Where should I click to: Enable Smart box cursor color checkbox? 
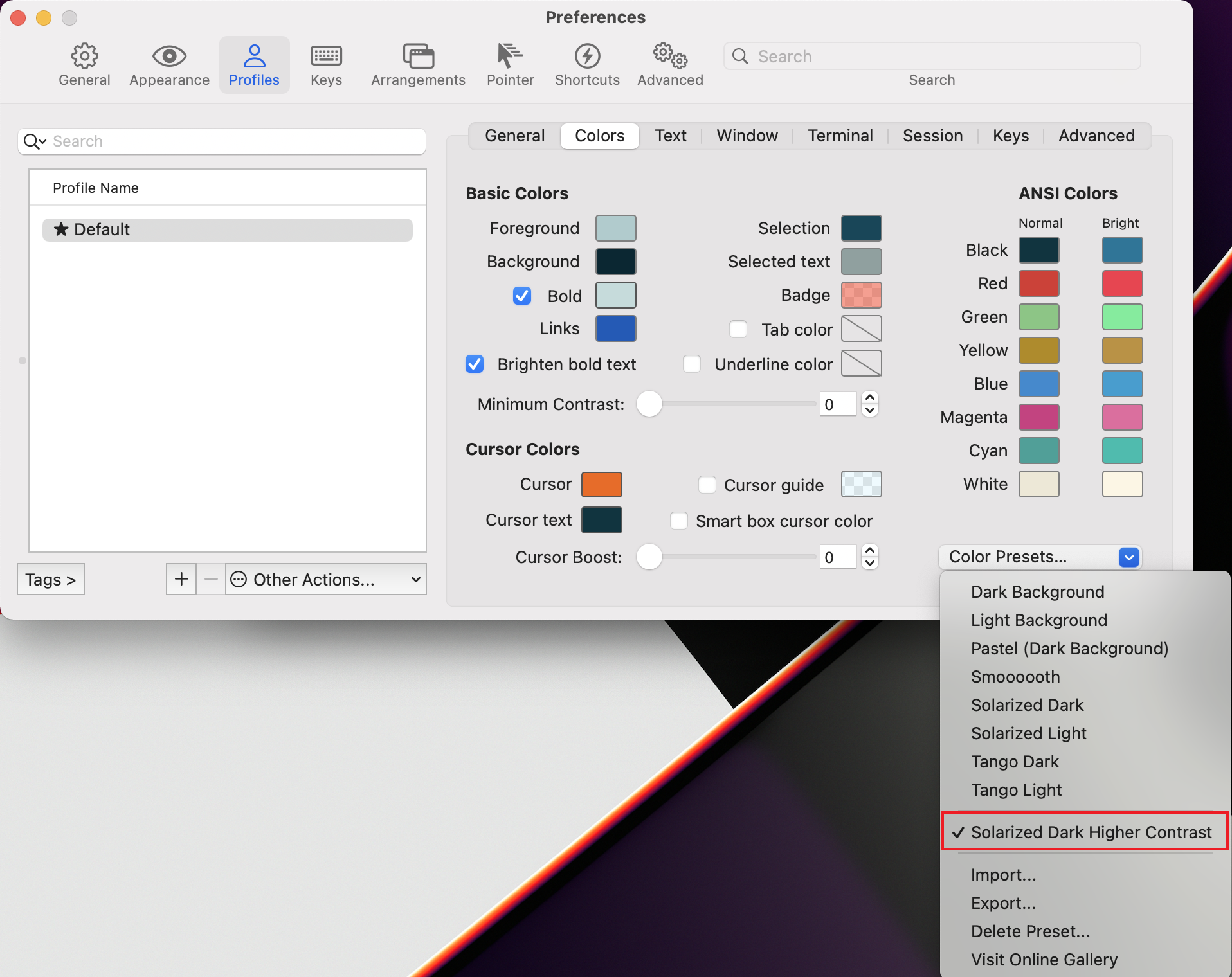pyautogui.click(x=679, y=521)
